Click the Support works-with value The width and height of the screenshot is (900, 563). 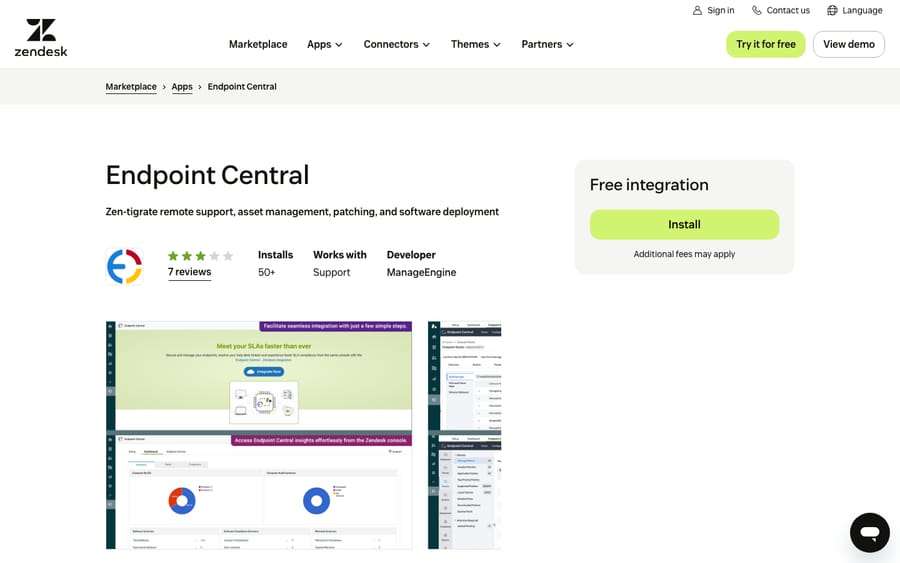tap(331, 273)
